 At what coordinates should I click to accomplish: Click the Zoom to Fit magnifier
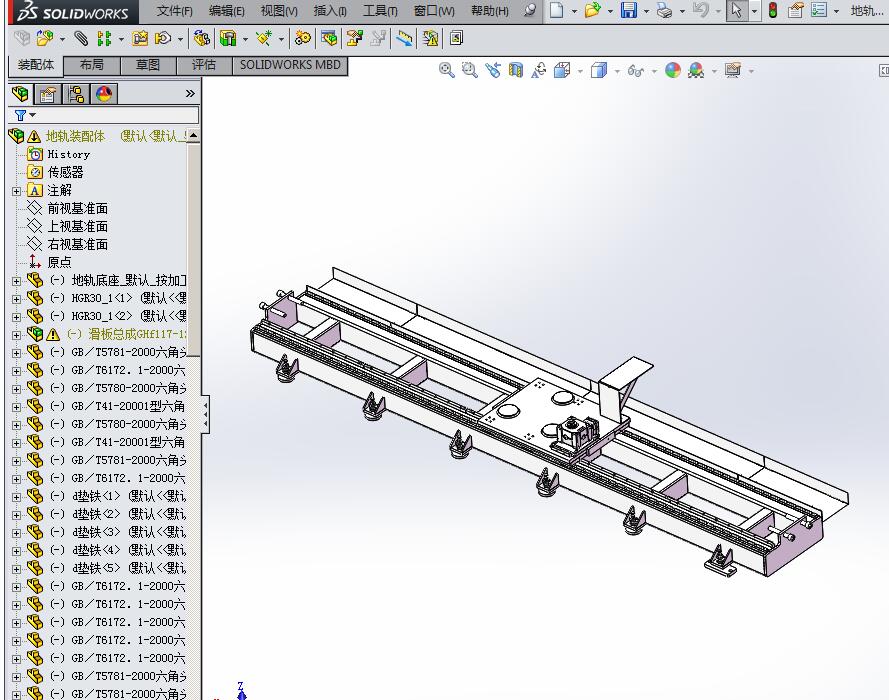(x=446, y=70)
